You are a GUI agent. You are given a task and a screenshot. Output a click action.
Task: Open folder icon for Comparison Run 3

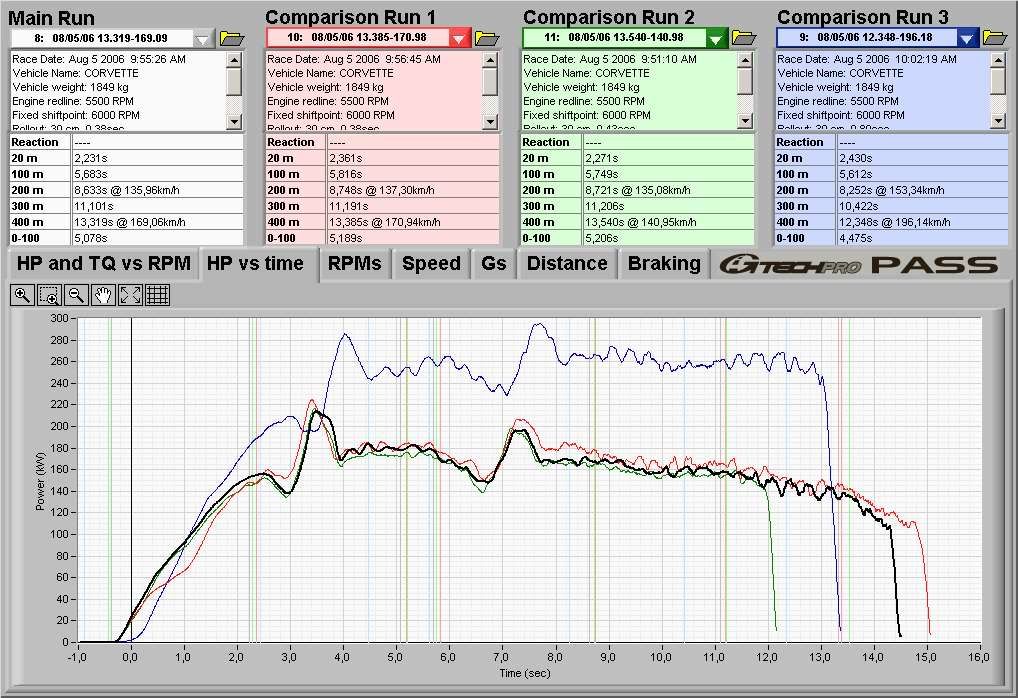(x=995, y=38)
